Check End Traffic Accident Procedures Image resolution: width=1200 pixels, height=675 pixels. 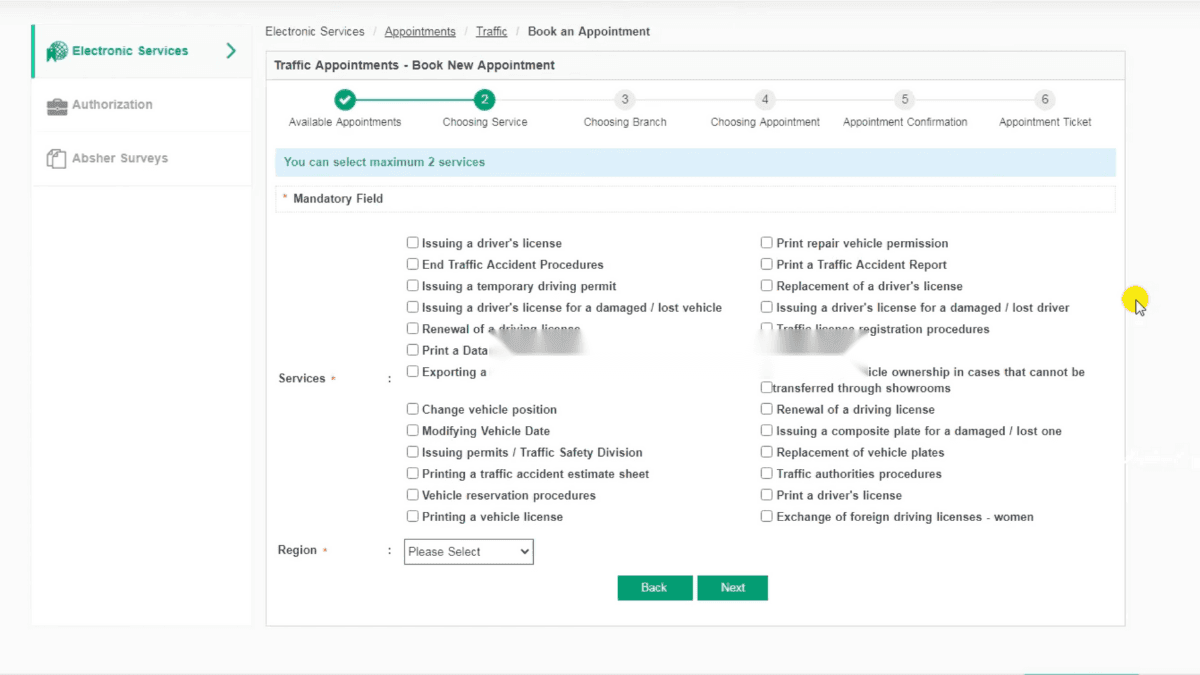coord(413,265)
